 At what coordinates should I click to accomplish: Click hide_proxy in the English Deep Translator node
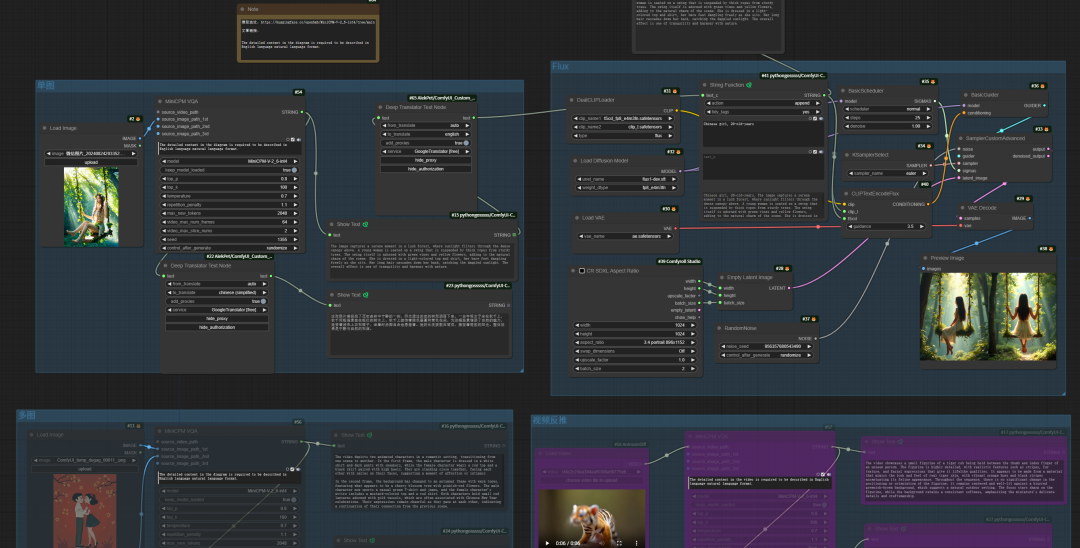426,160
